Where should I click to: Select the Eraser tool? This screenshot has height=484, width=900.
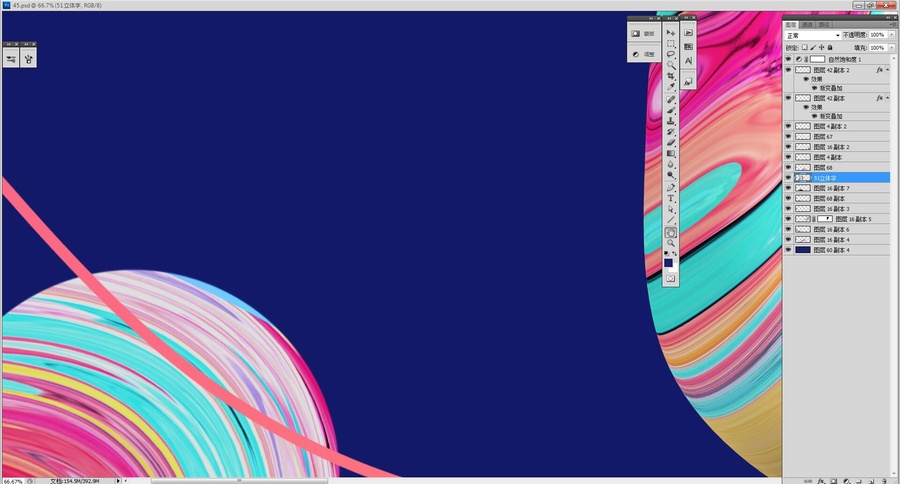[x=670, y=143]
